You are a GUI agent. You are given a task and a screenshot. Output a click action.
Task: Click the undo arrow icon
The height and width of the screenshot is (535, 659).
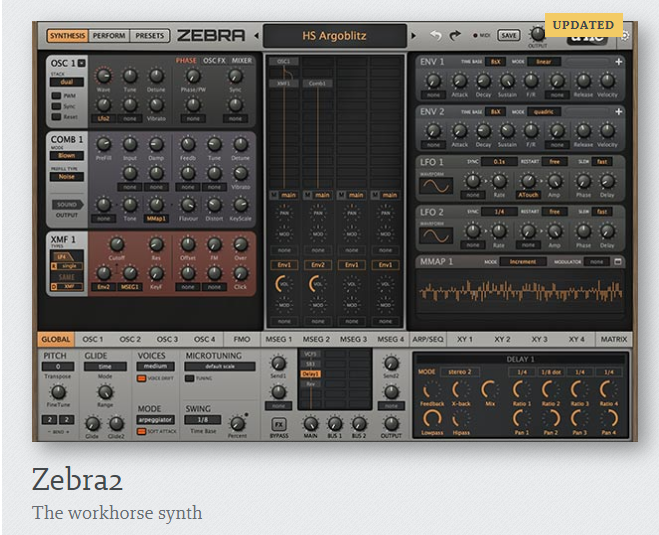[x=436, y=36]
